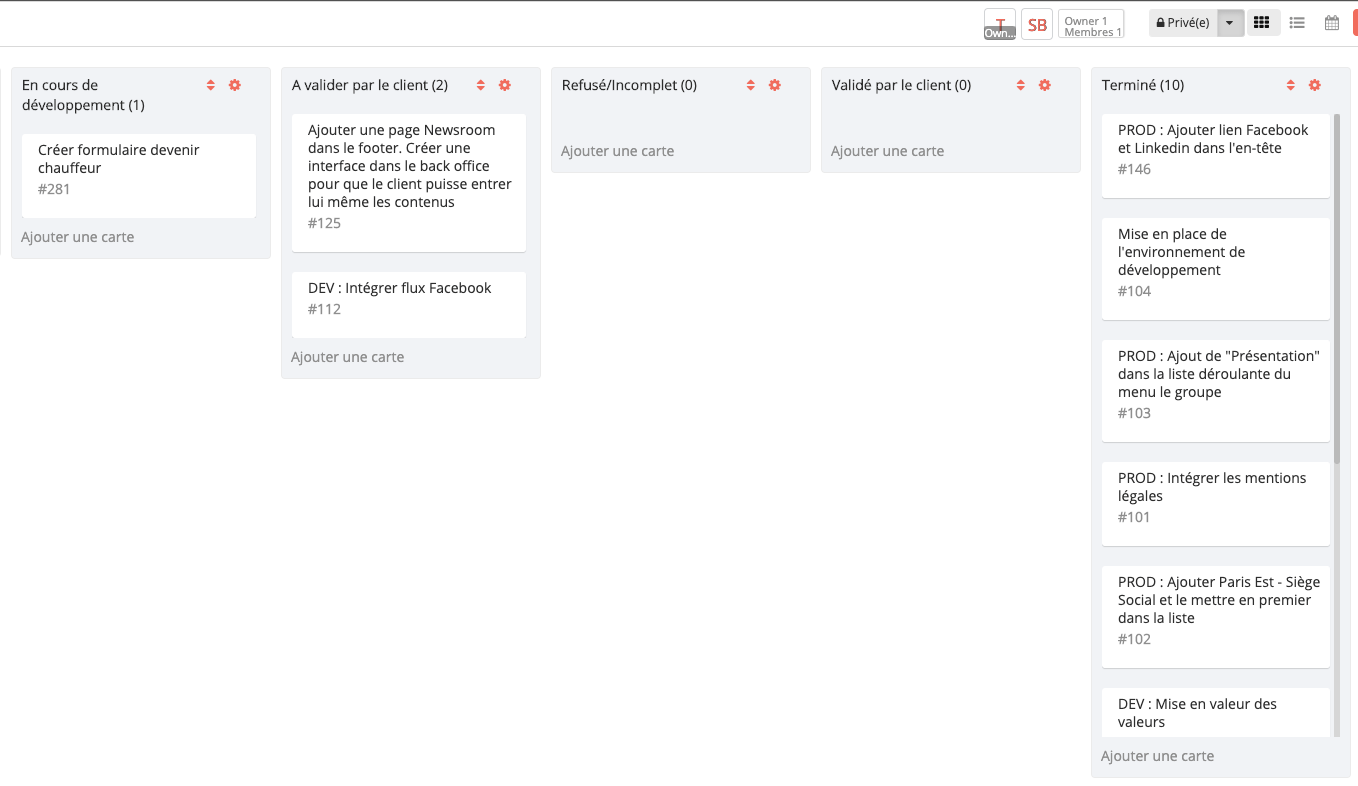This screenshot has height=786, width=1358.
Task: Open settings gear for Terminé column
Action: [1314, 85]
